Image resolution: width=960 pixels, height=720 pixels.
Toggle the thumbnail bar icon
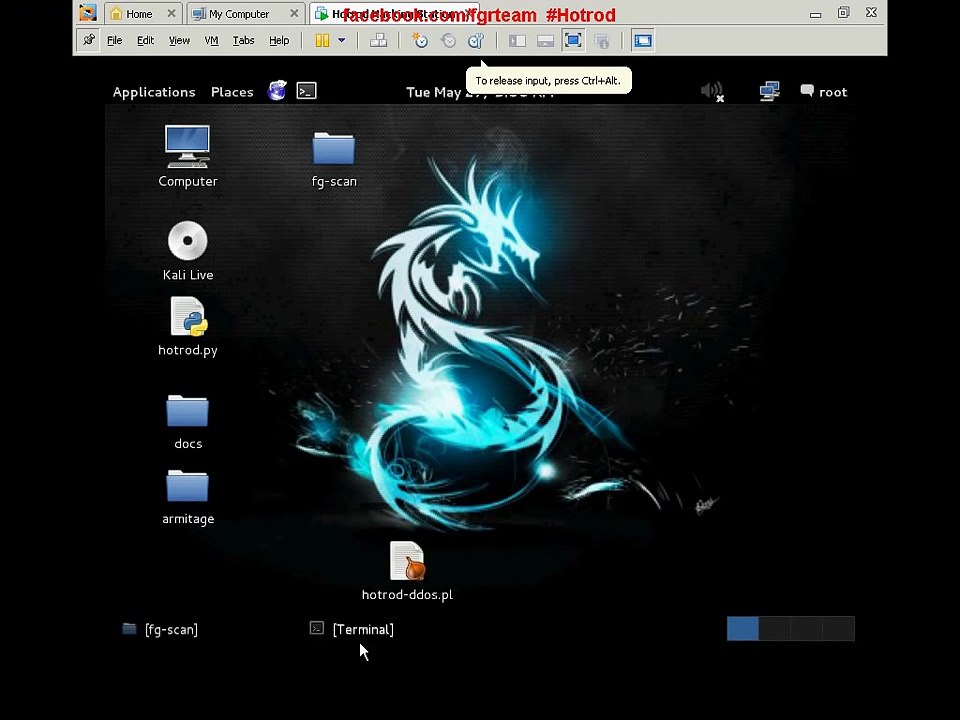pyautogui.click(x=546, y=41)
